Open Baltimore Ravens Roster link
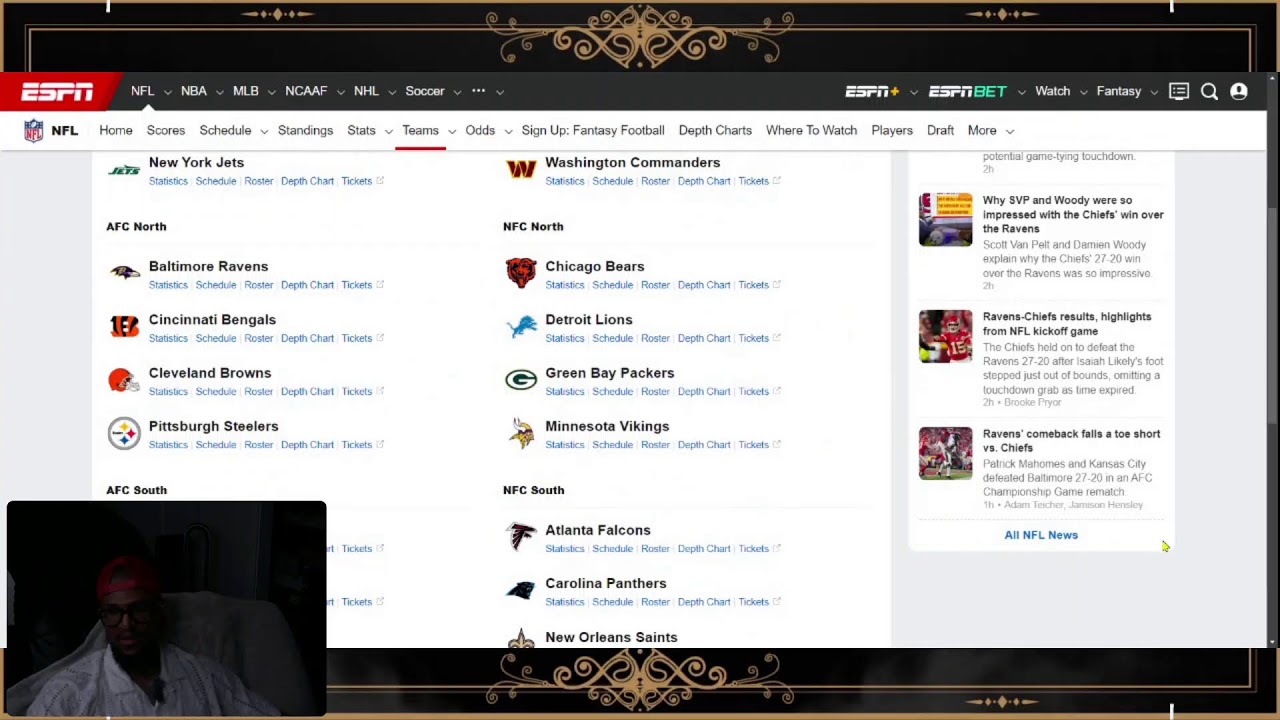 tap(259, 285)
